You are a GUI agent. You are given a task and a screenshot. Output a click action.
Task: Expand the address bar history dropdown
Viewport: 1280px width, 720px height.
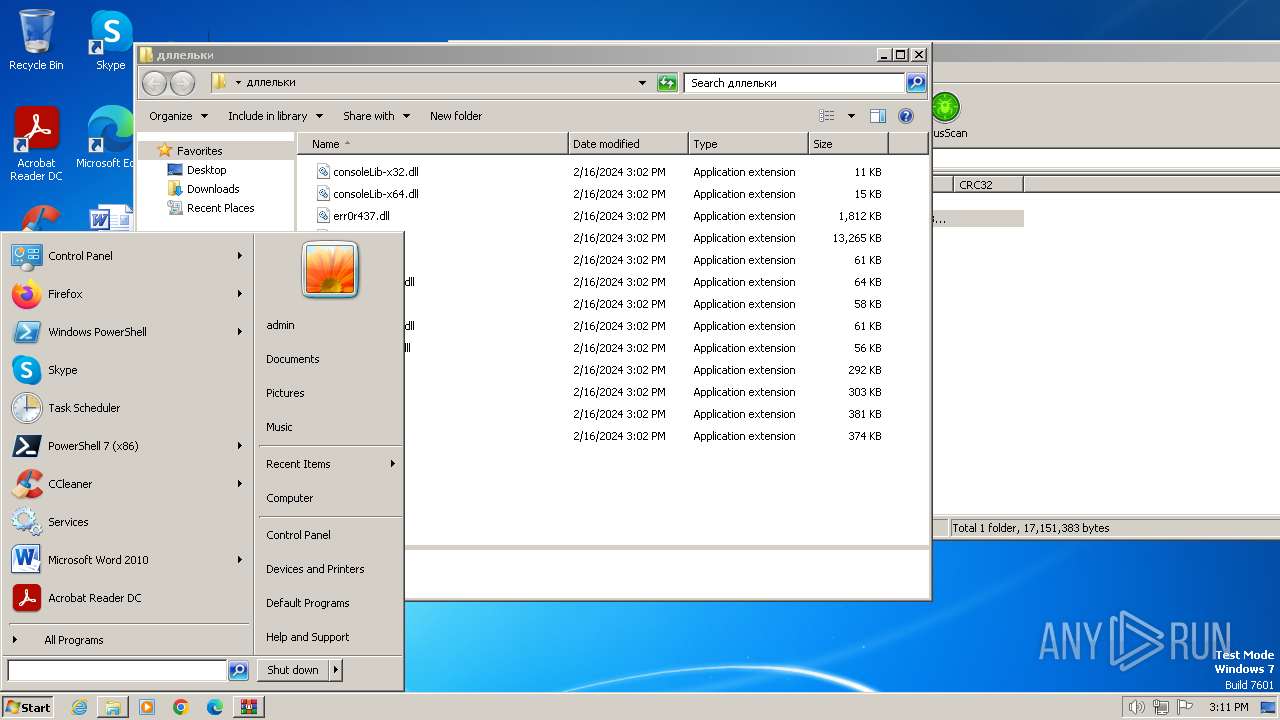point(642,83)
